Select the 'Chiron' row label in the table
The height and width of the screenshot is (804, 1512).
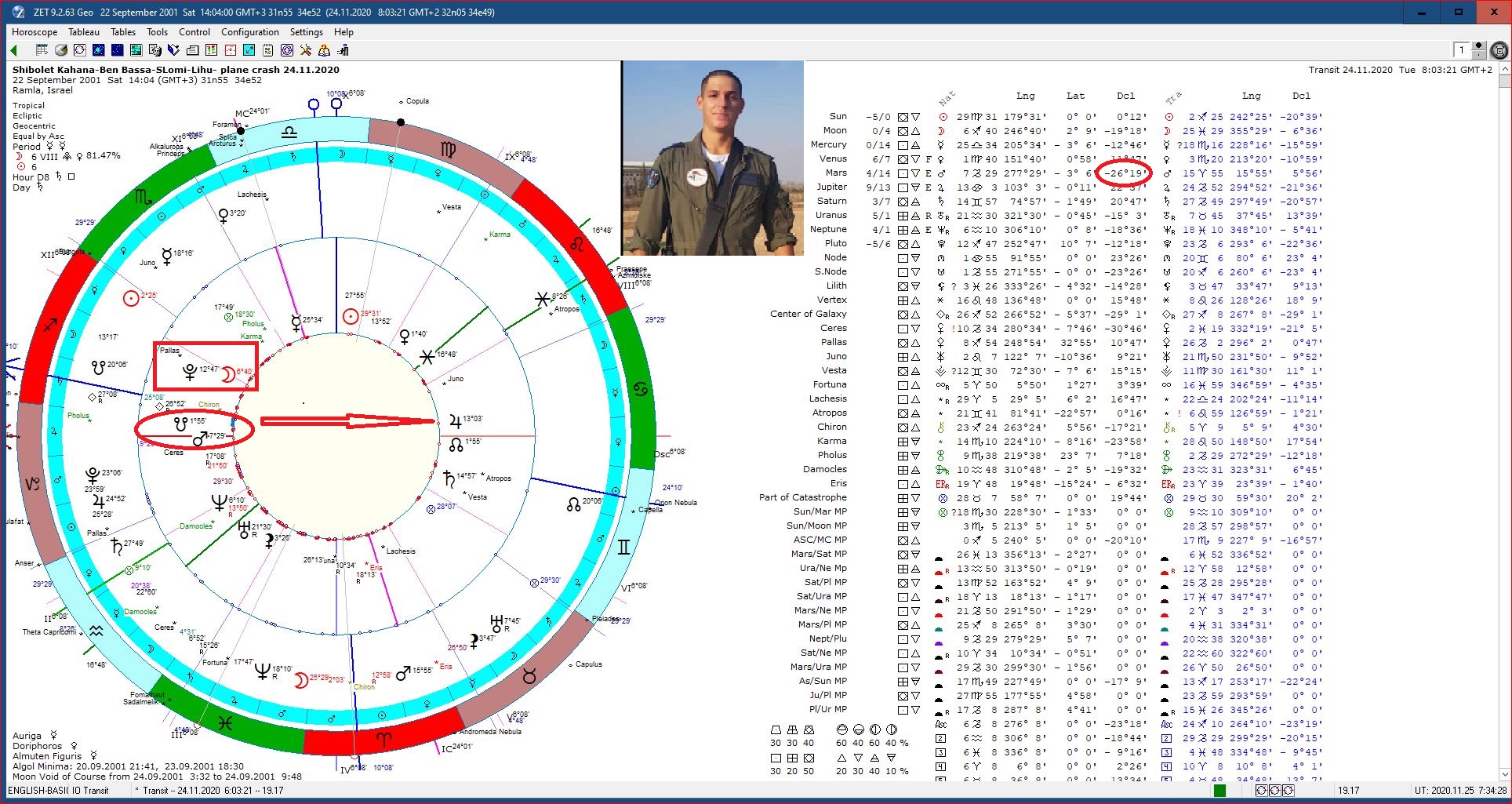[832, 427]
